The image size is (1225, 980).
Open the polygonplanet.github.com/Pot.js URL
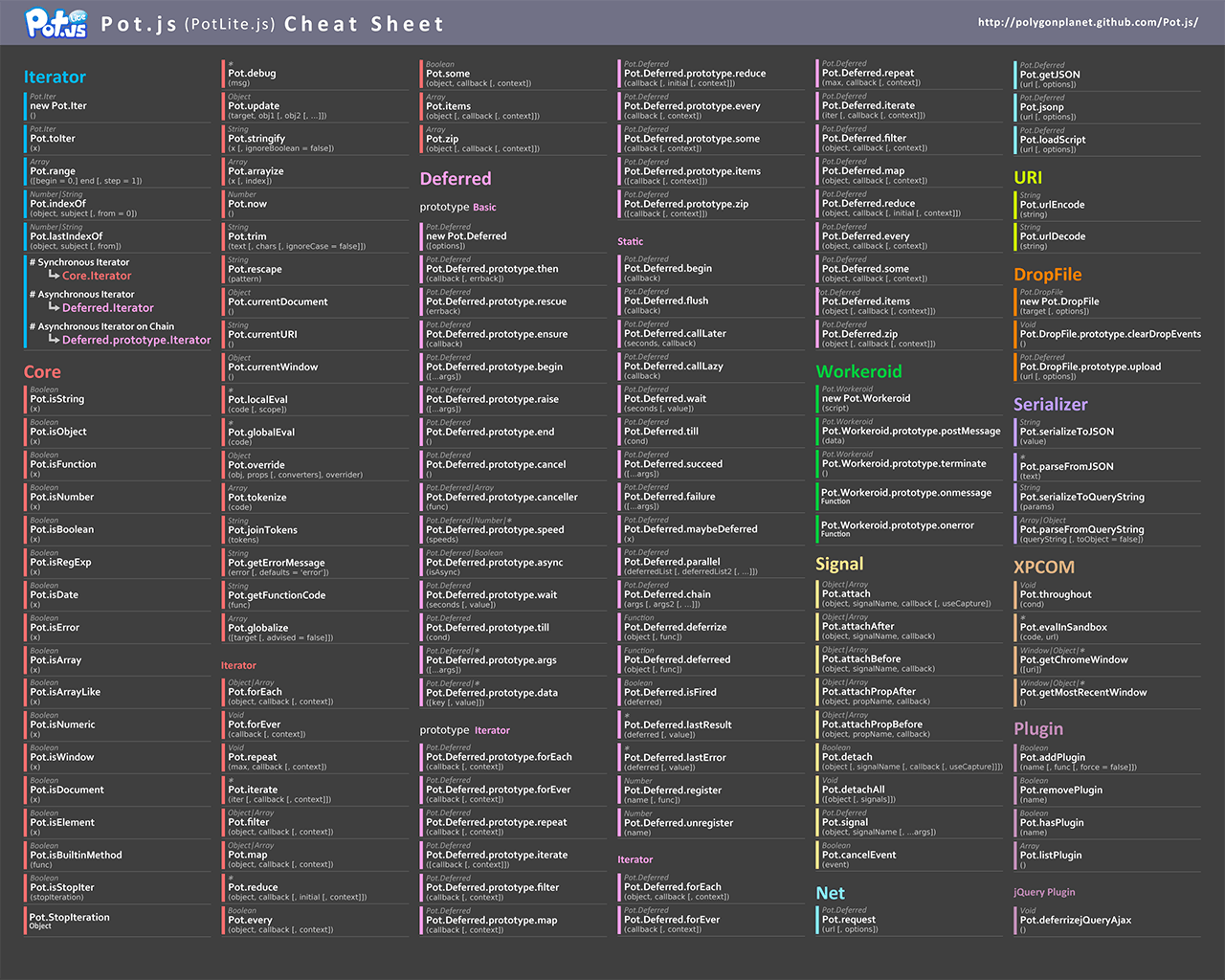[1088, 22]
